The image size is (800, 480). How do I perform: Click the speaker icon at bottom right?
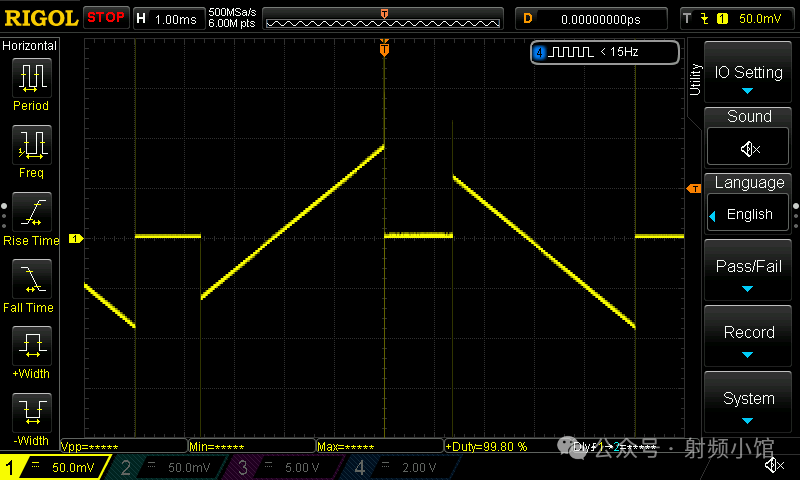pyautogui.click(x=773, y=466)
